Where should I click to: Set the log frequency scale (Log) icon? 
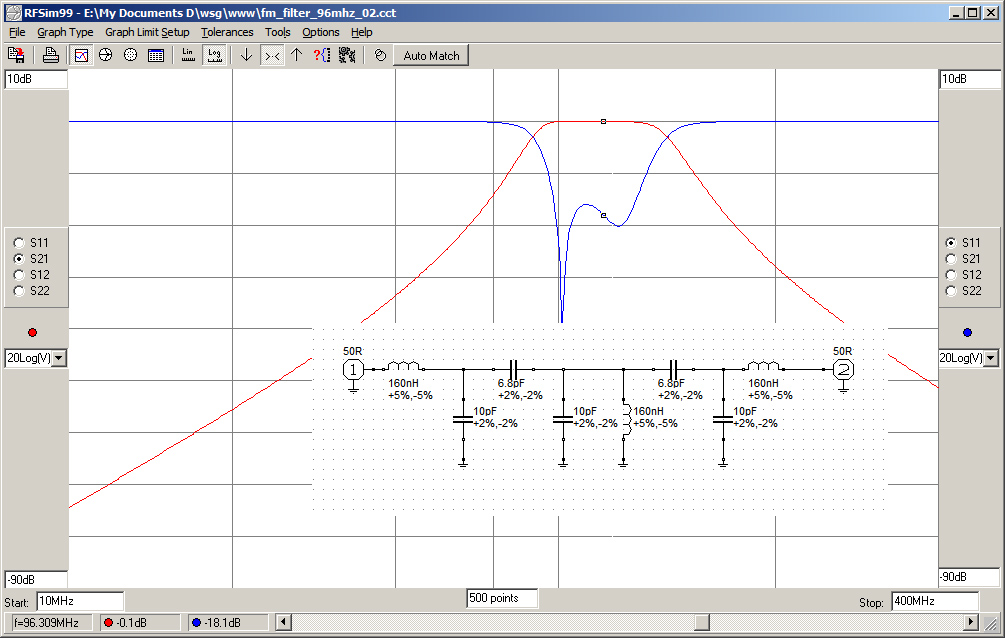point(213,56)
